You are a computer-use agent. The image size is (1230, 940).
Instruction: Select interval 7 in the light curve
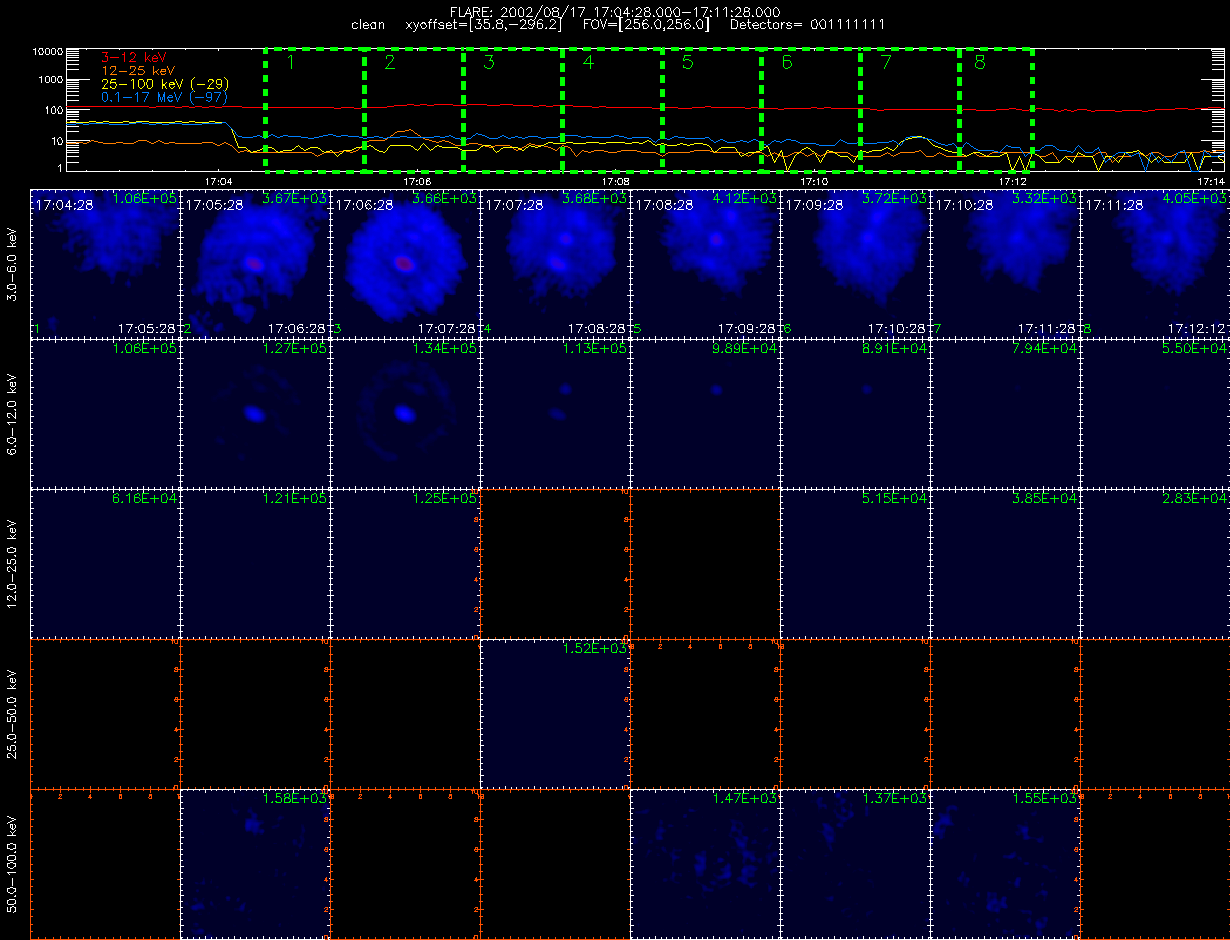point(909,109)
